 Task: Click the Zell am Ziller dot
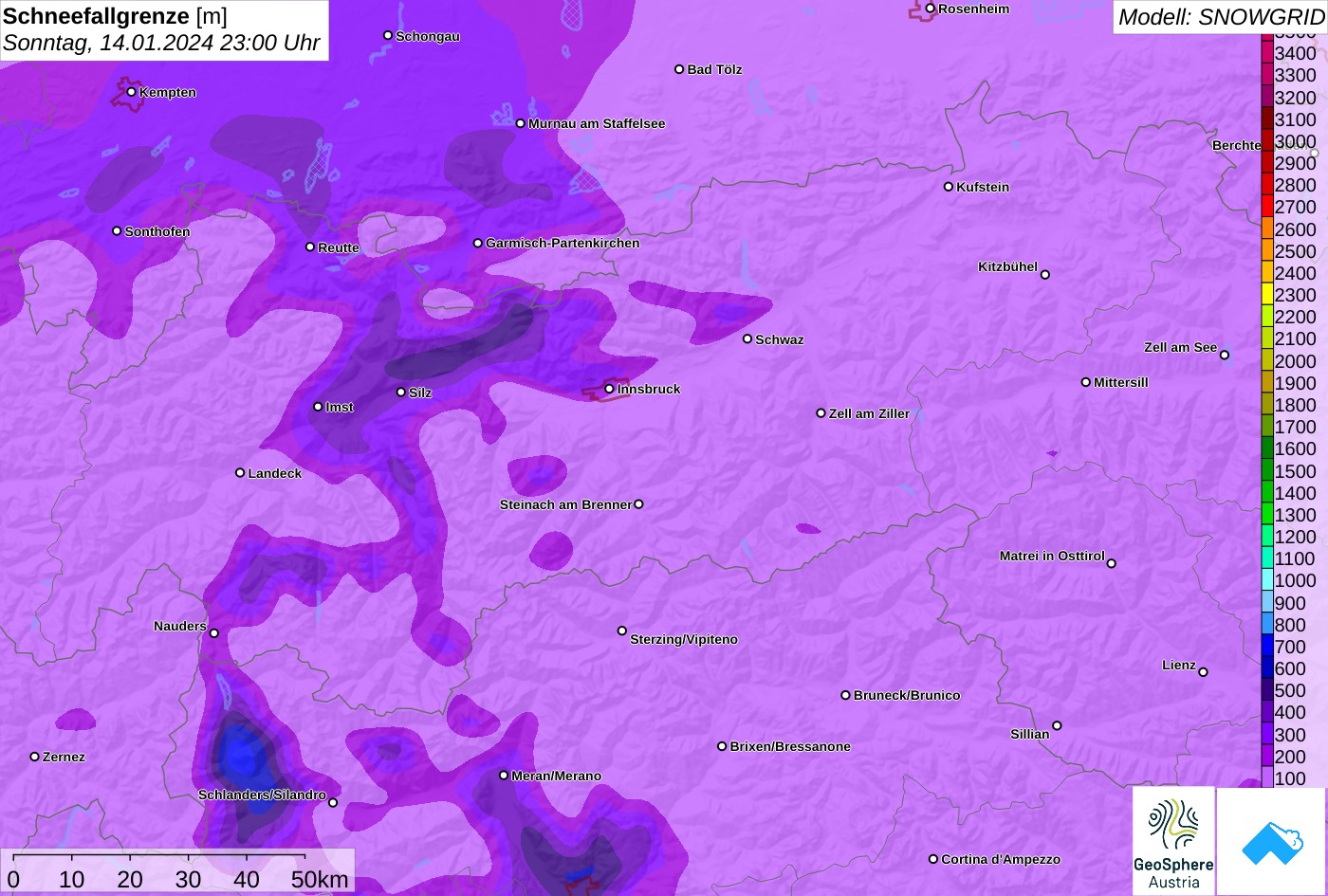click(x=821, y=413)
